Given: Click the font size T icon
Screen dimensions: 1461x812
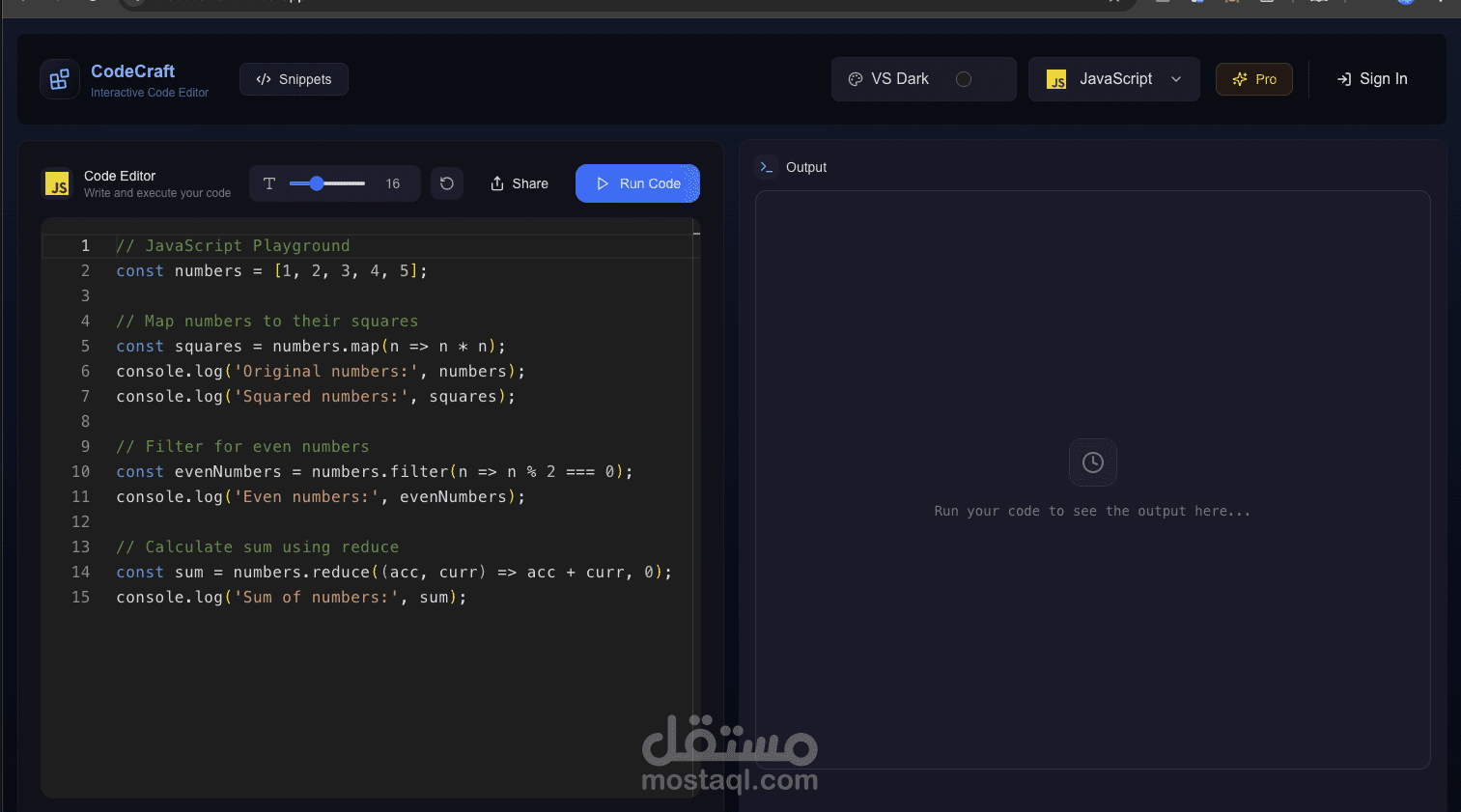Looking at the screenshot, I should tap(269, 182).
